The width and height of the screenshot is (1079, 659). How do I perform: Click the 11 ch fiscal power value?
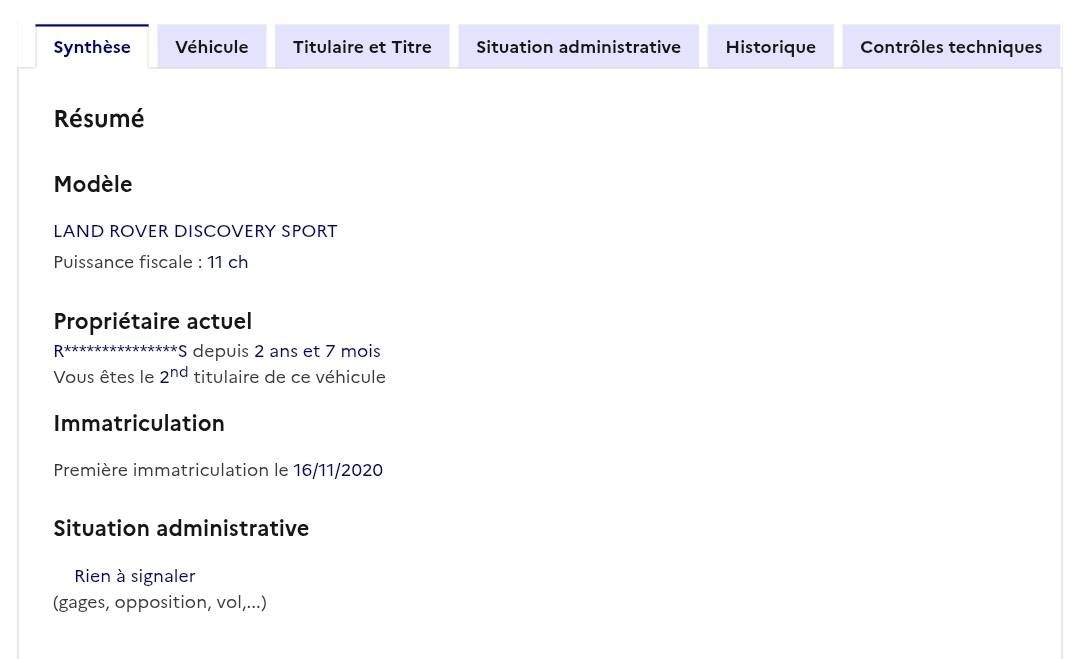pyautogui.click(x=228, y=262)
